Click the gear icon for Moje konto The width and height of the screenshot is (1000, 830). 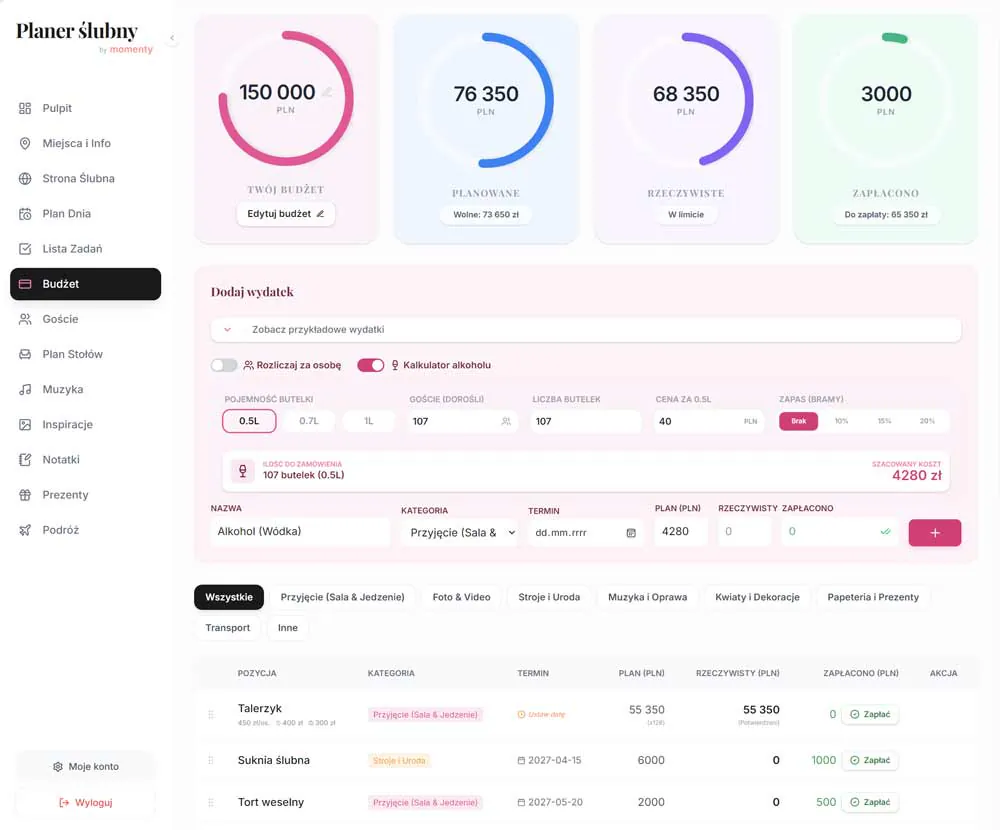(58, 766)
